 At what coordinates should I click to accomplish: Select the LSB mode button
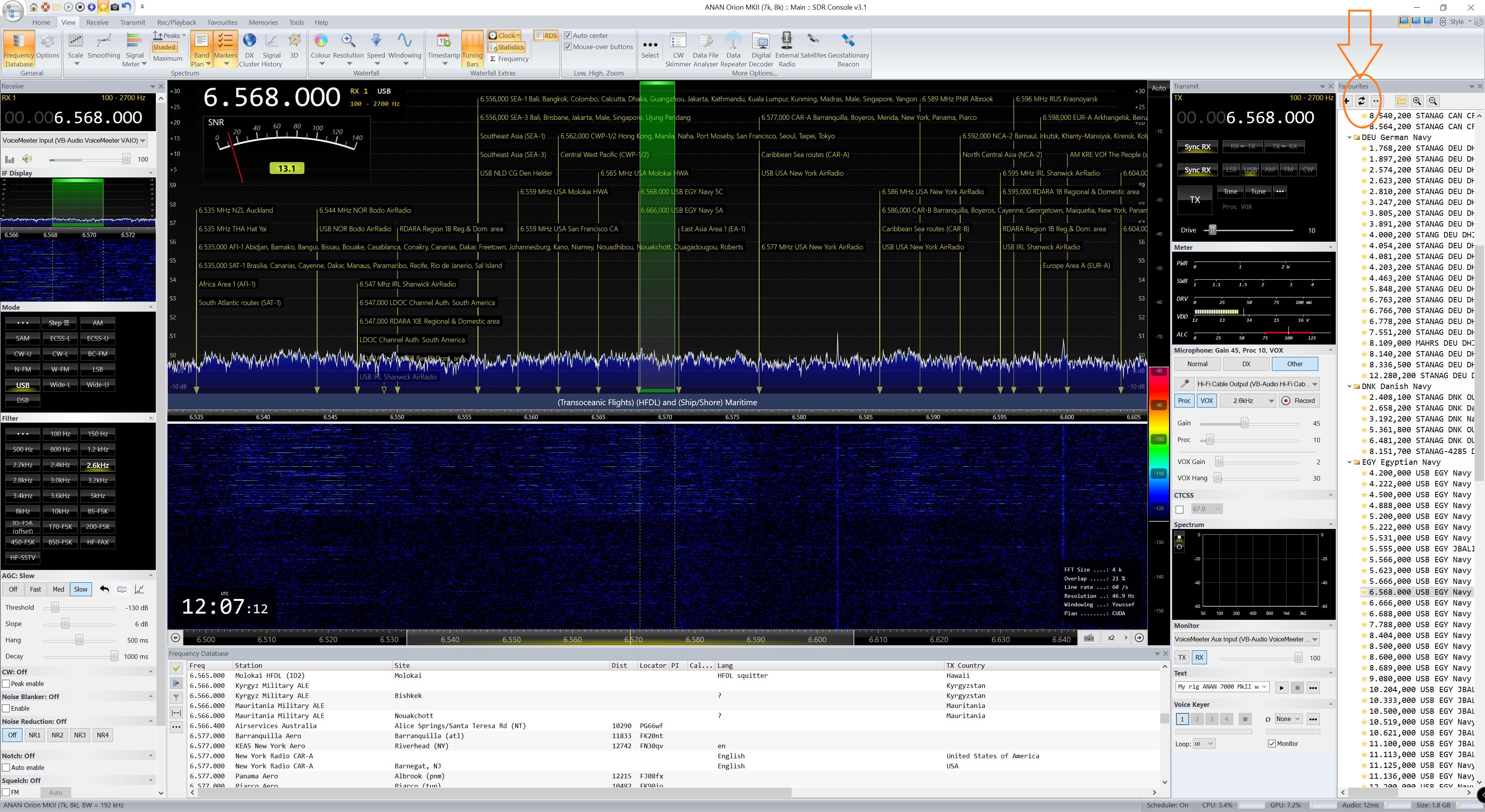(97, 369)
